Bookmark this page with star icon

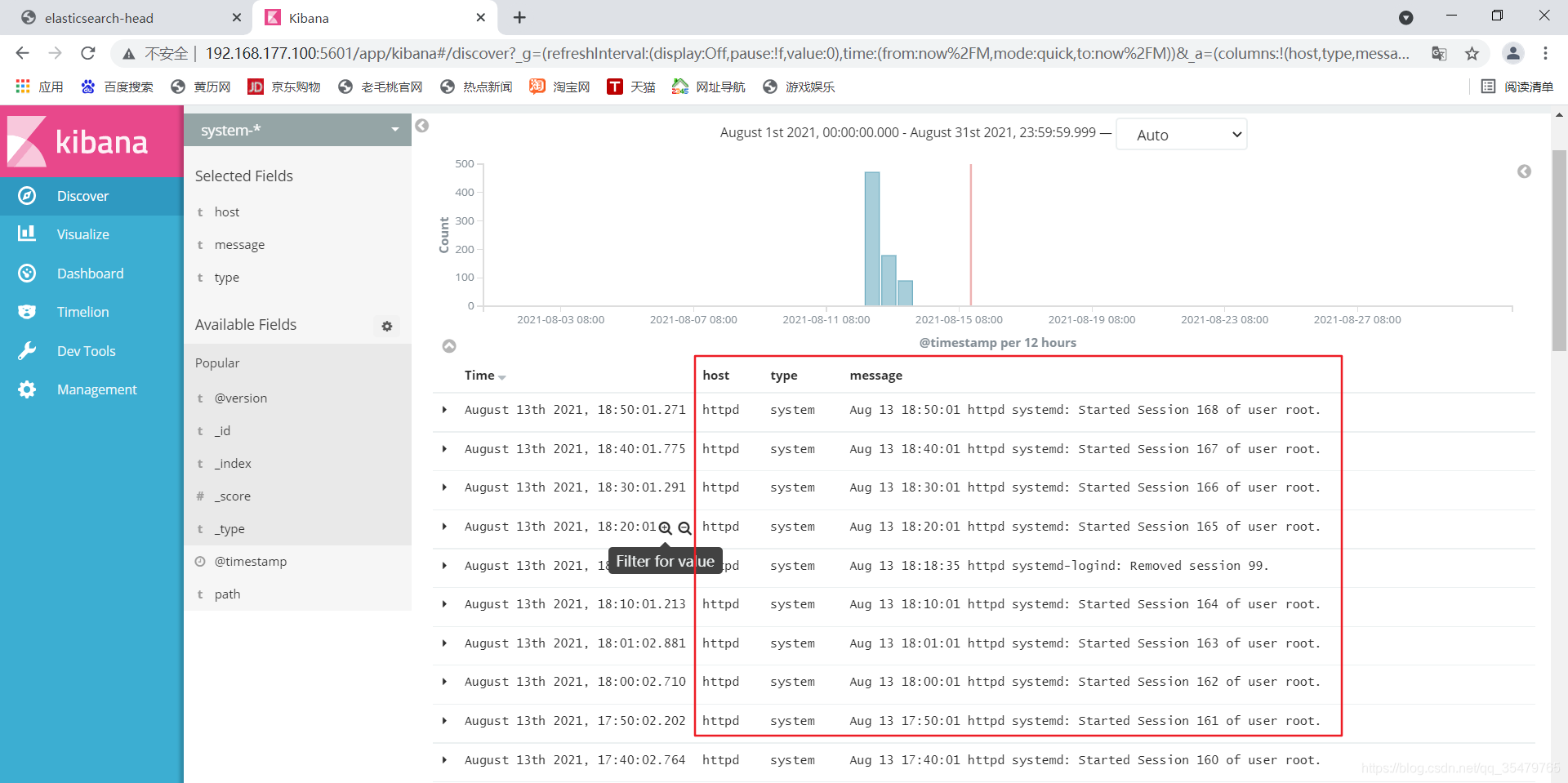(1472, 53)
